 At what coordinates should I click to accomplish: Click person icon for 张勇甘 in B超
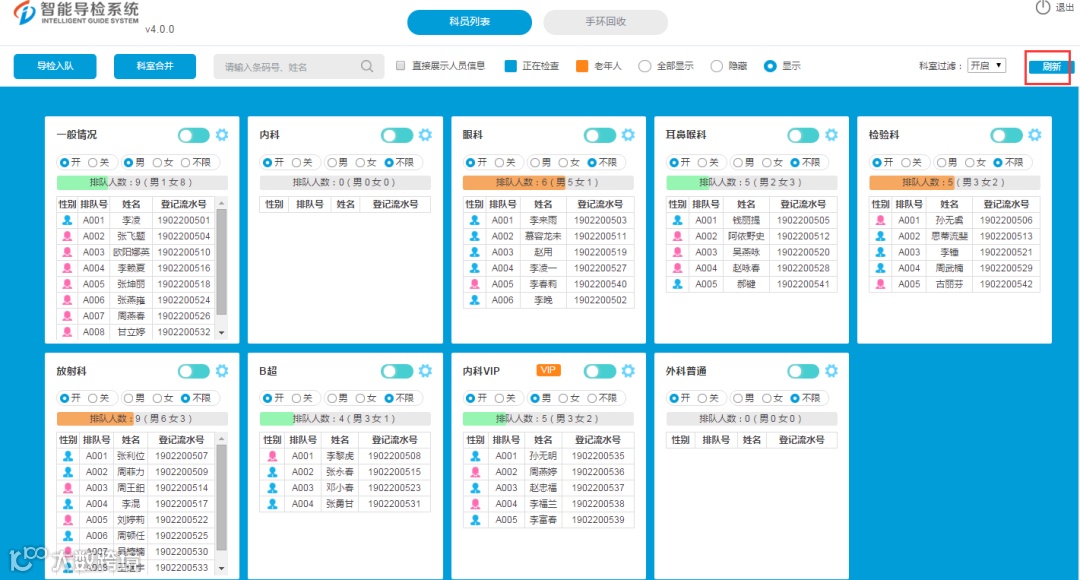tap(272, 504)
